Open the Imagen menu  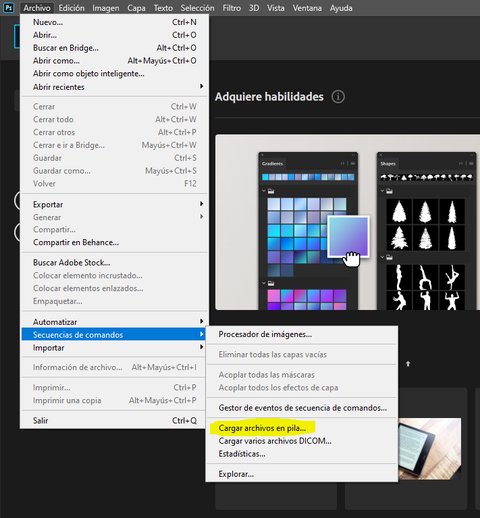point(106,8)
